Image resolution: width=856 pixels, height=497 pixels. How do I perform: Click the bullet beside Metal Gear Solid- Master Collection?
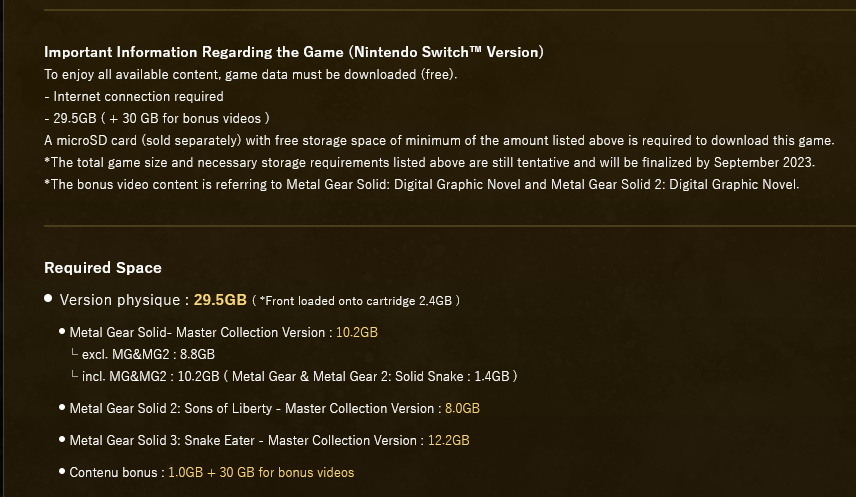[62, 331]
